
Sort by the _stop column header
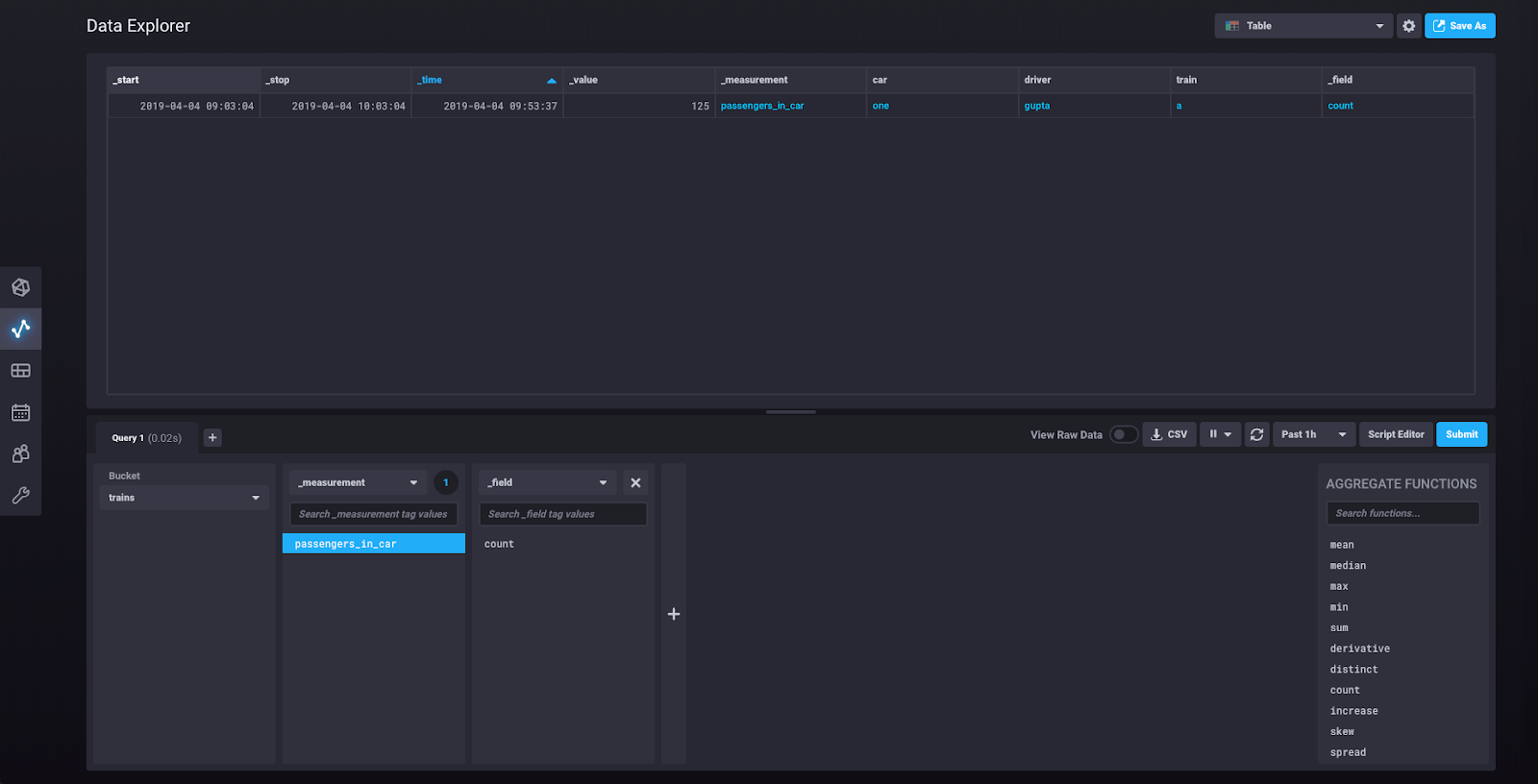click(x=335, y=80)
